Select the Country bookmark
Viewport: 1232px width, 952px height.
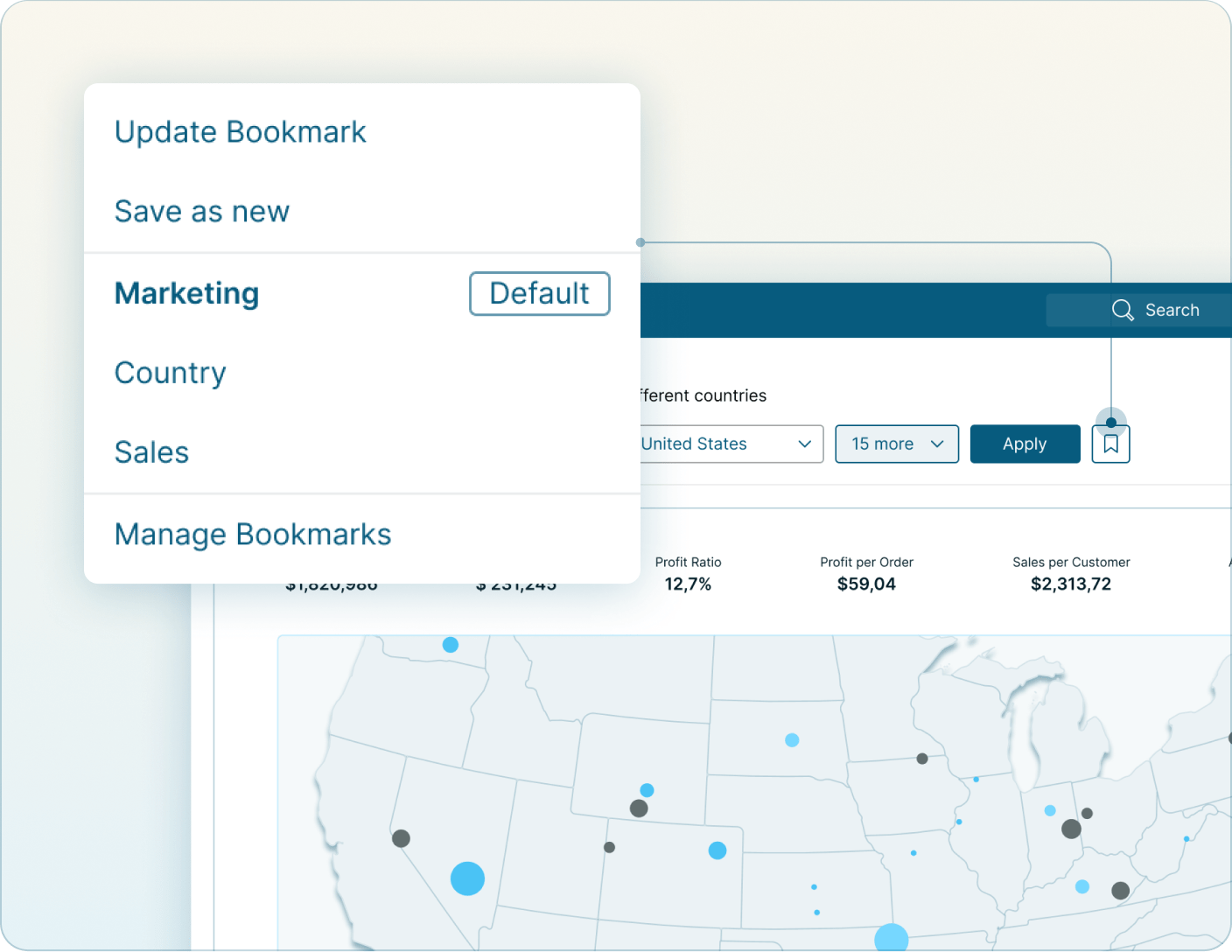pyautogui.click(x=170, y=373)
